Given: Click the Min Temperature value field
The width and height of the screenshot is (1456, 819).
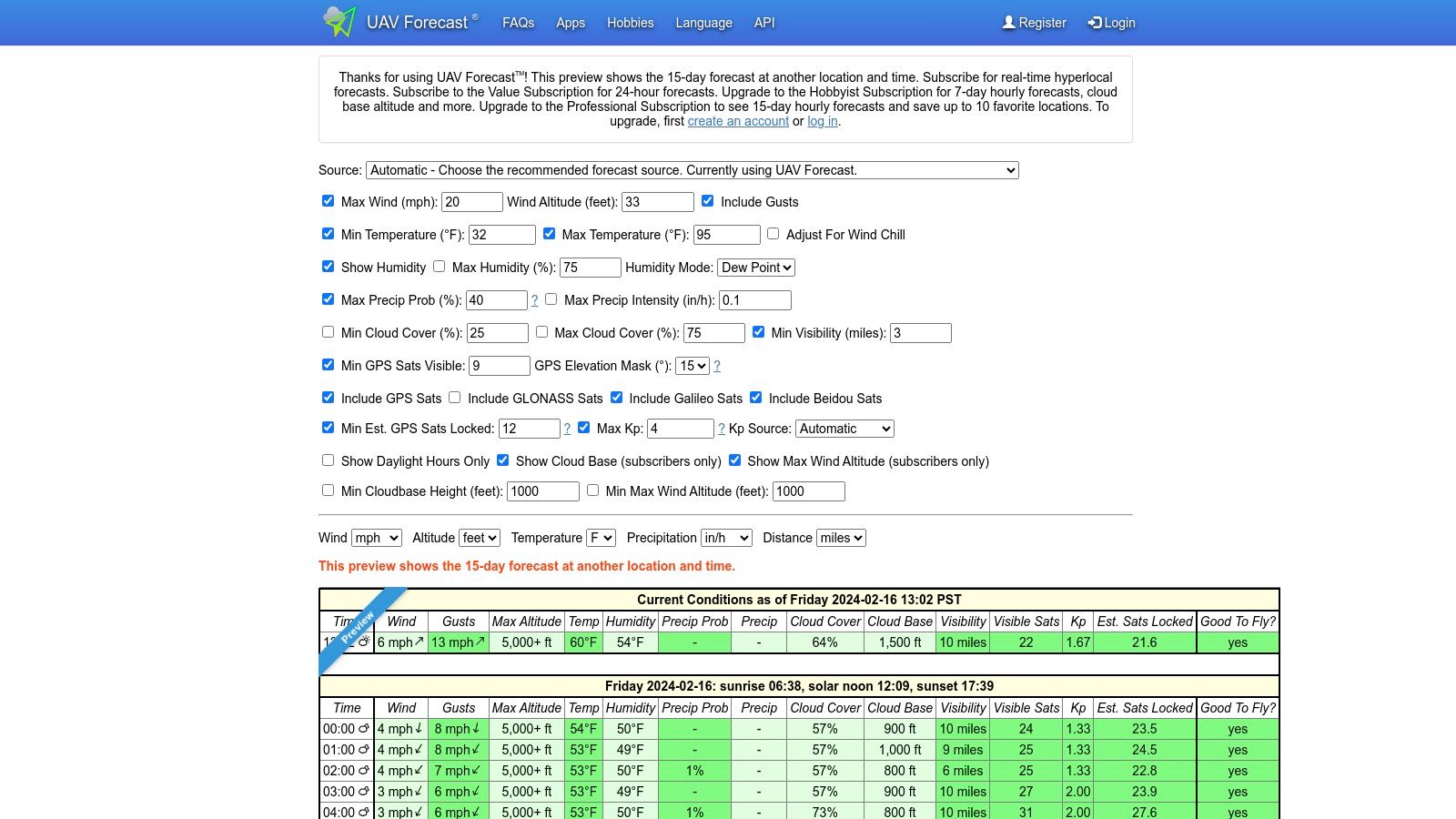Looking at the screenshot, I should coord(502,235).
